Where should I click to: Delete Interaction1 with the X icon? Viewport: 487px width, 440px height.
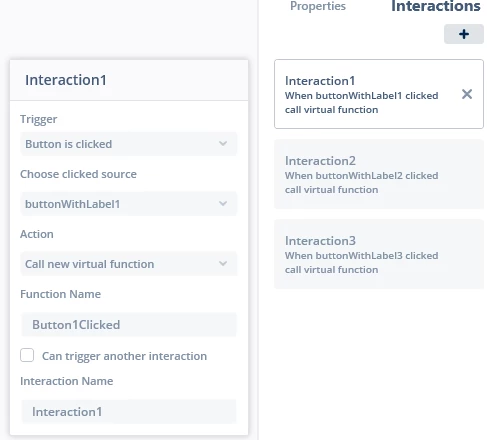[x=467, y=94]
